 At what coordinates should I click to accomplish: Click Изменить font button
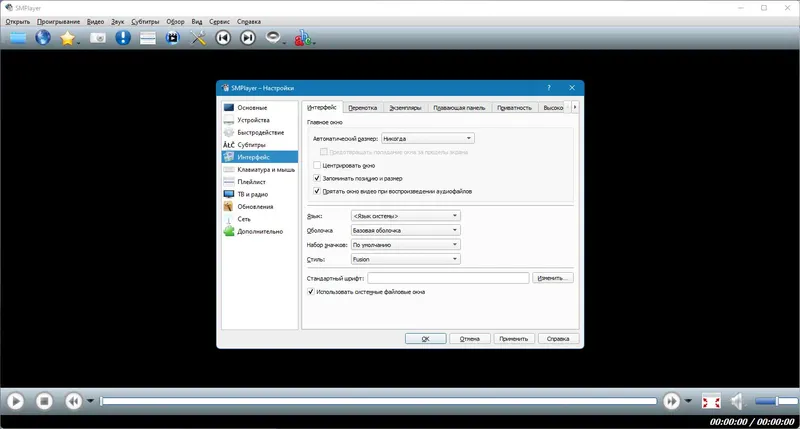pyautogui.click(x=553, y=278)
